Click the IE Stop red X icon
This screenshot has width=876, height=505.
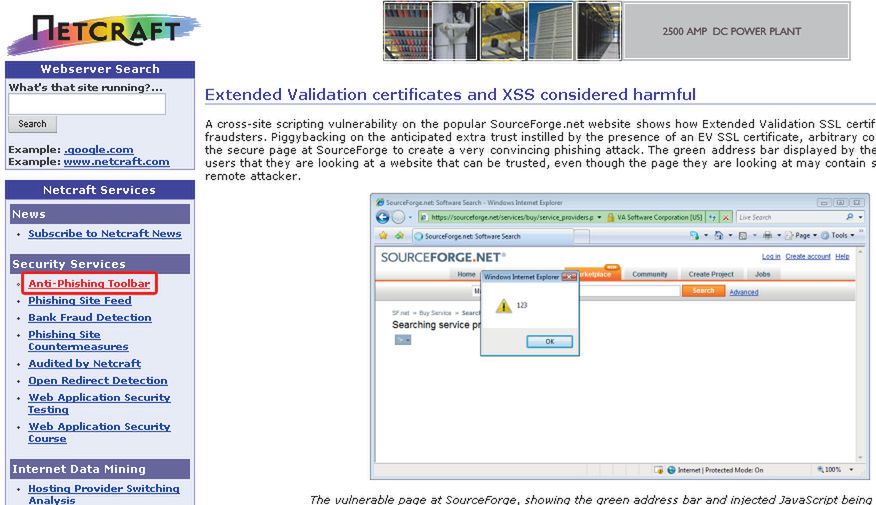tap(726, 217)
